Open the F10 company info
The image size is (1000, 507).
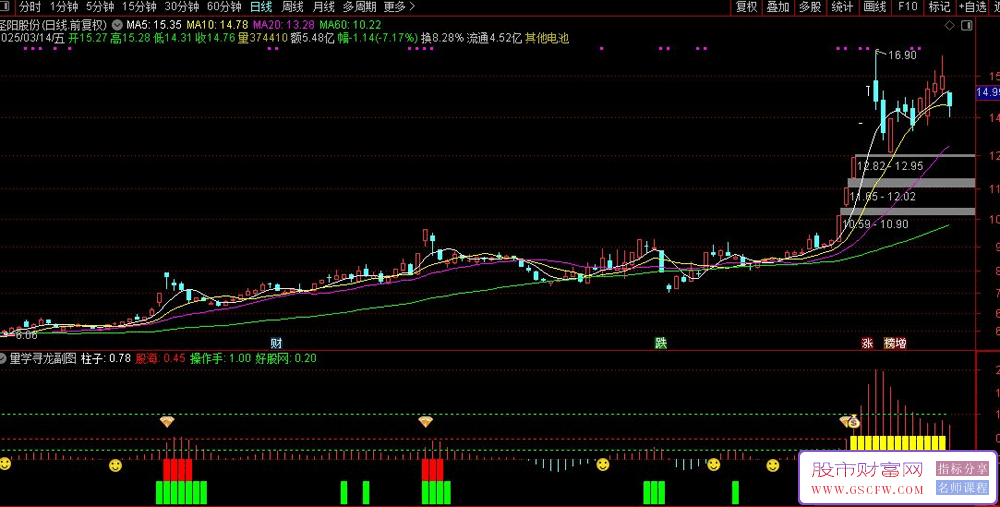908,7
